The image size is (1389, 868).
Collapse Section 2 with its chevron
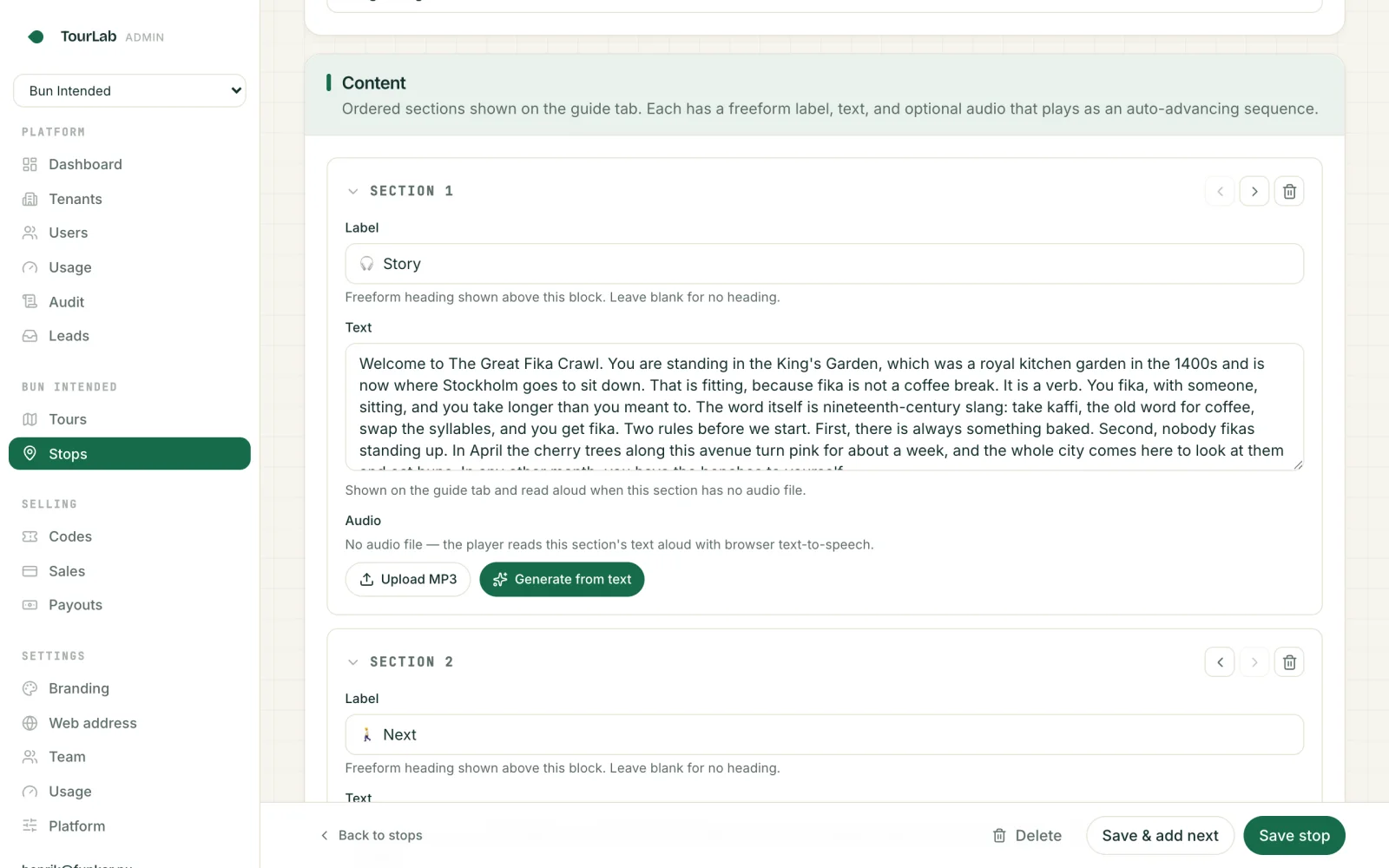point(352,662)
